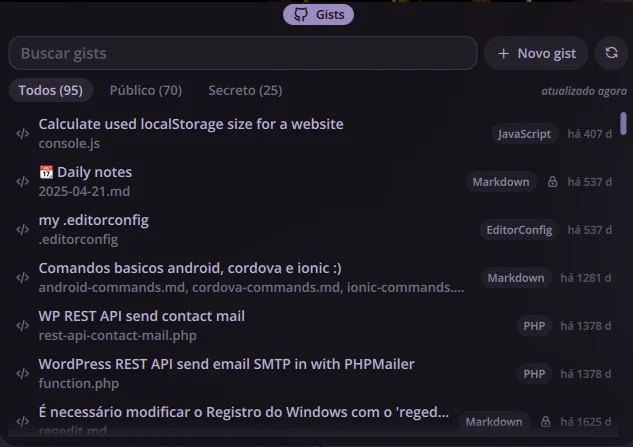
Task: Click the EditorConfig language tag
Action: point(519,230)
